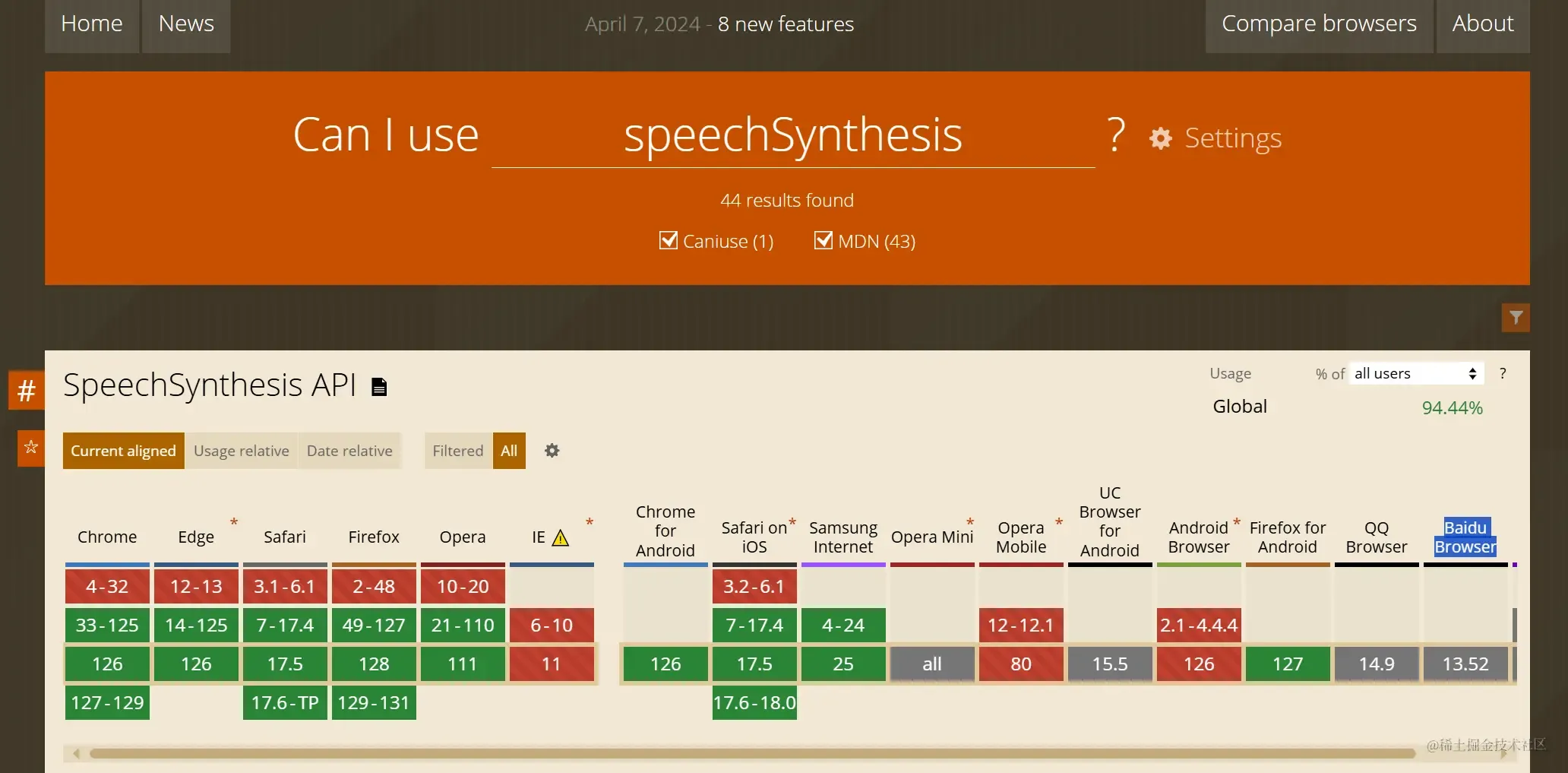The image size is (1568, 773).
Task: Select IE version cell 11
Action: 552,664
